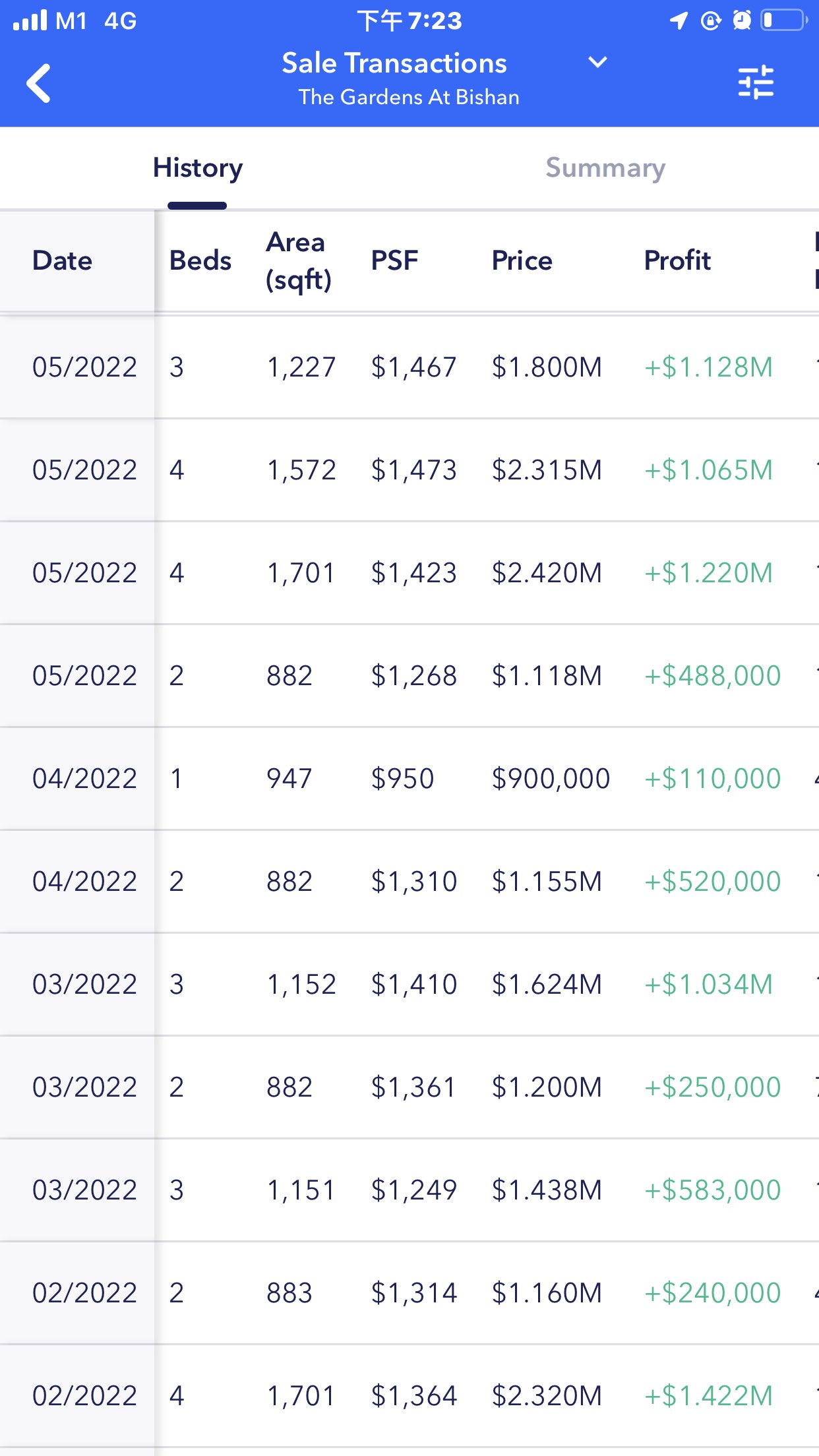Image resolution: width=819 pixels, height=1456 pixels.
Task: Tap the Area (sqft) column header
Action: [x=299, y=261]
